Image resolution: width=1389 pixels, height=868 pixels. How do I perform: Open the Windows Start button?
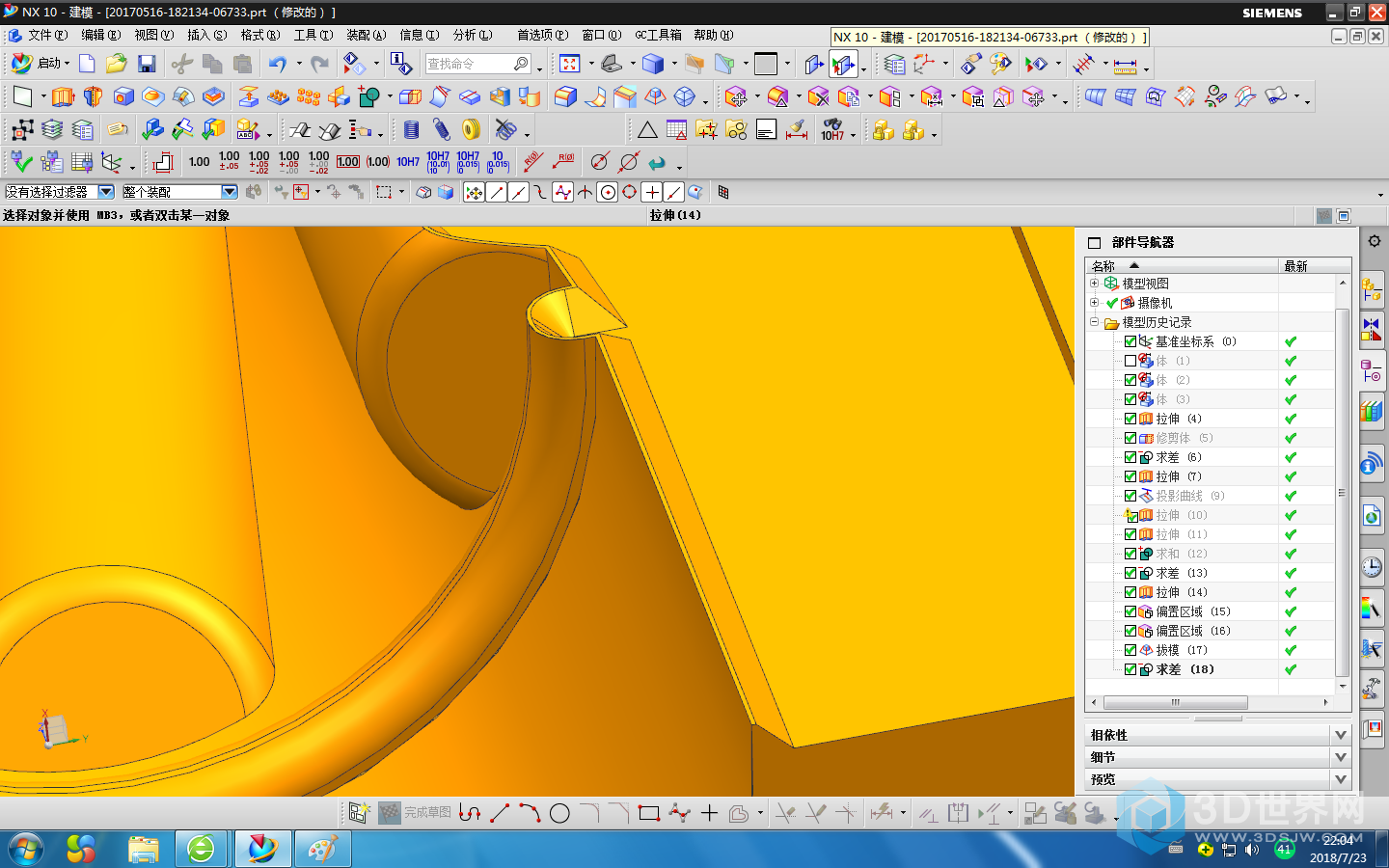tap(26, 849)
